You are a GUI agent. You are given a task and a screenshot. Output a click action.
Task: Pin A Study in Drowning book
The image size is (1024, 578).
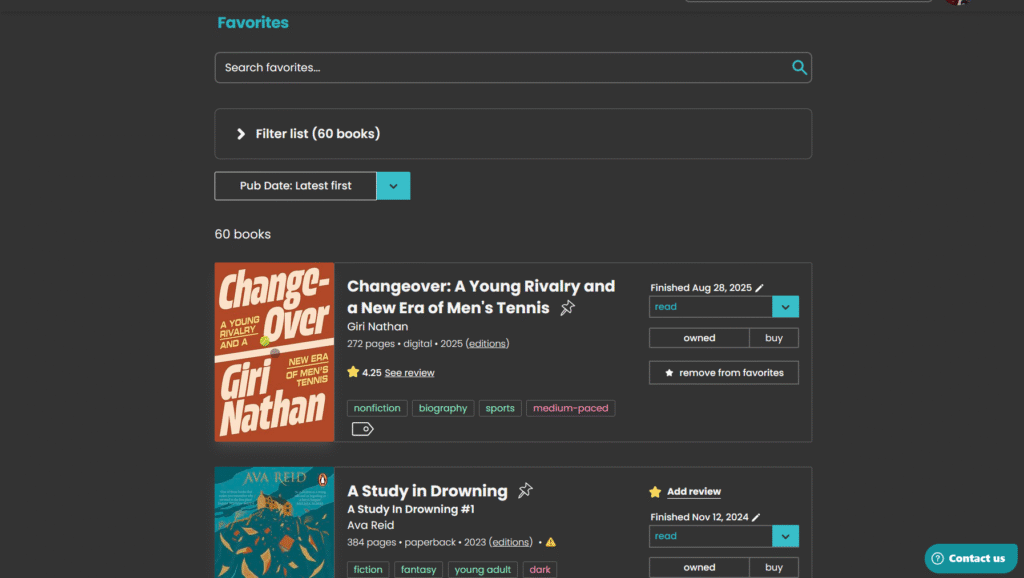tap(525, 491)
